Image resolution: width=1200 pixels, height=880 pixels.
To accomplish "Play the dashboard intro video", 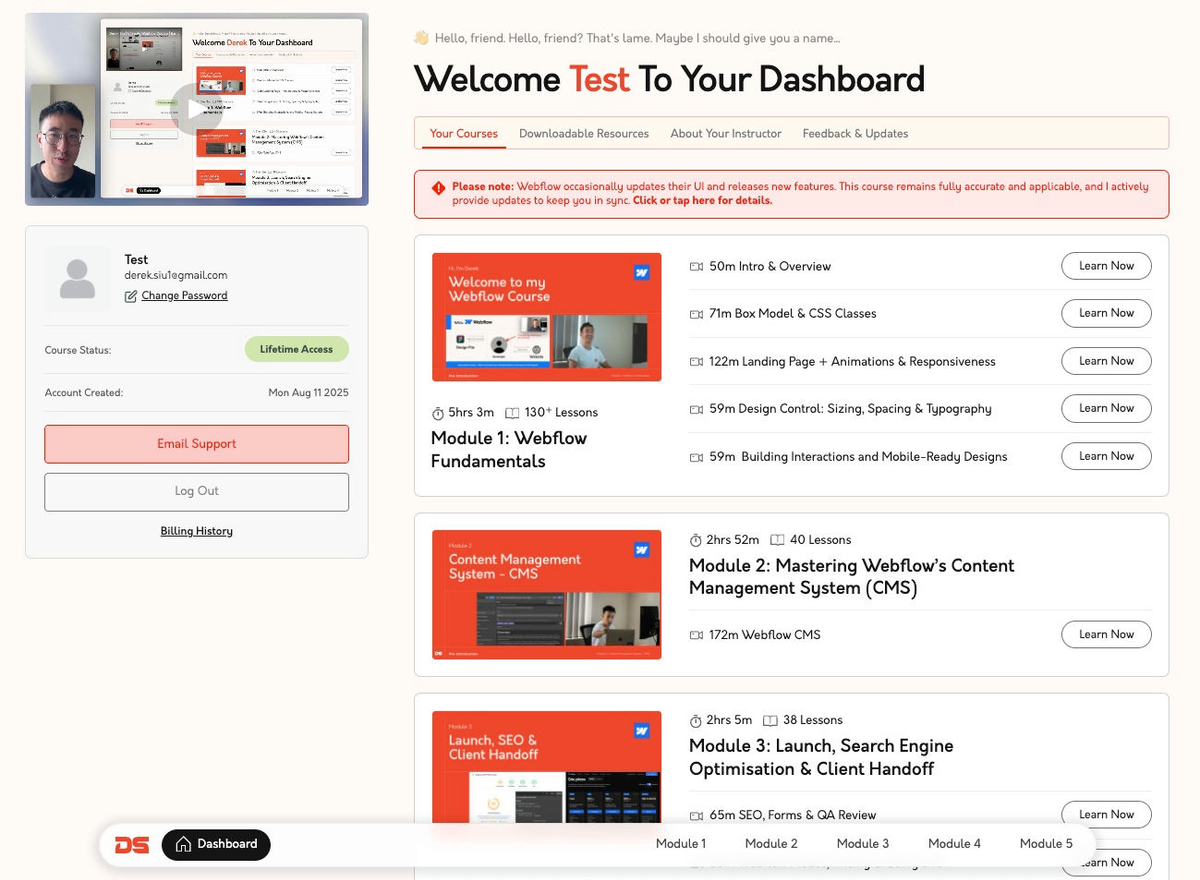I will (x=196, y=109).
